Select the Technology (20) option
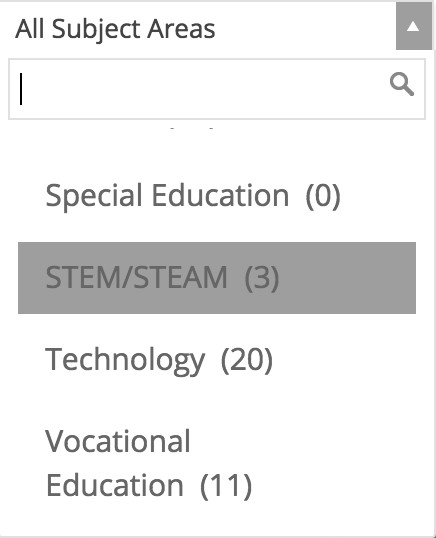The image size is (436, 538). [x=217, y=360]
